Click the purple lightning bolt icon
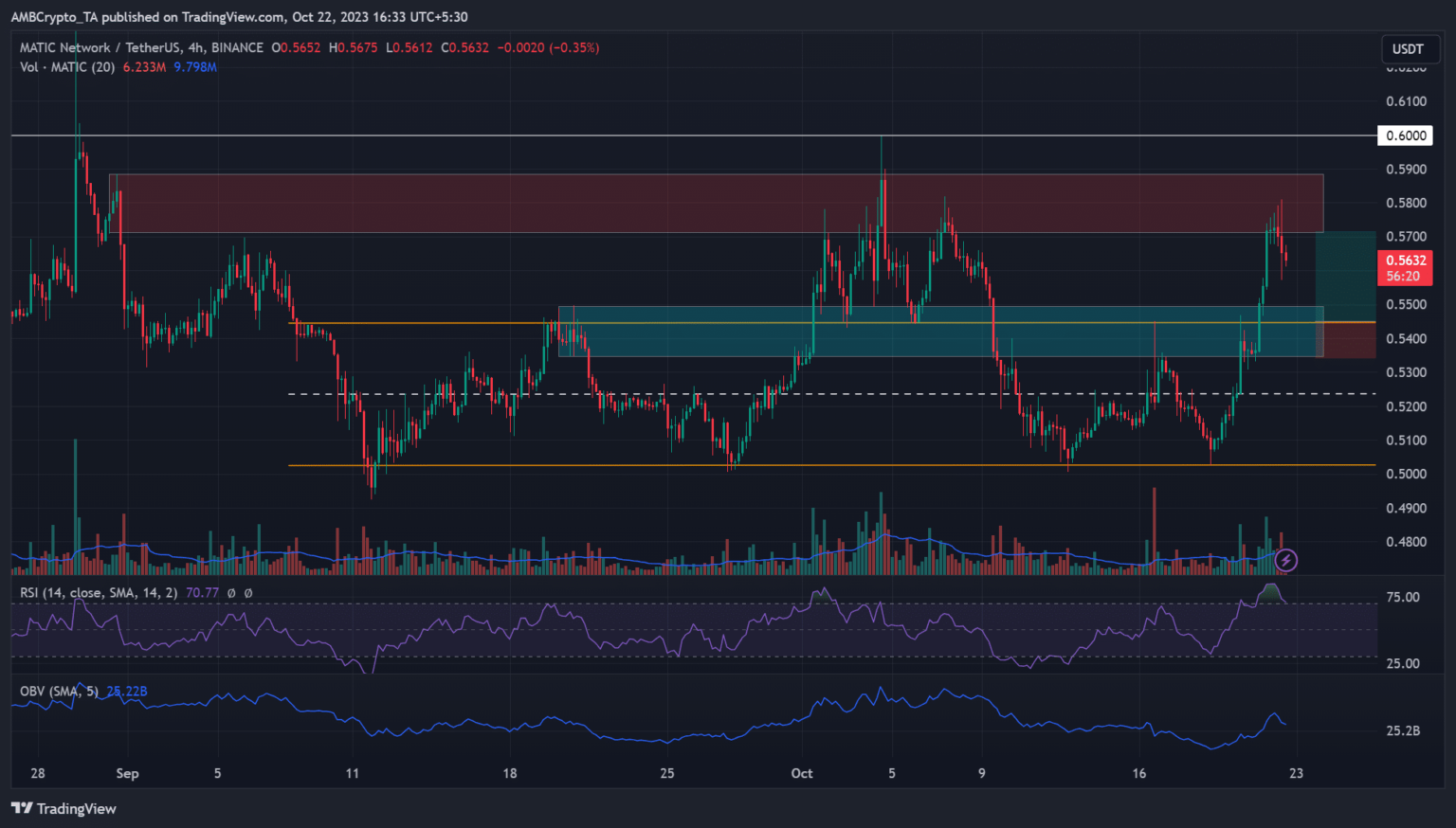Image resolution: width=1456 pixels, height=828 pixels. [1285, 560]
